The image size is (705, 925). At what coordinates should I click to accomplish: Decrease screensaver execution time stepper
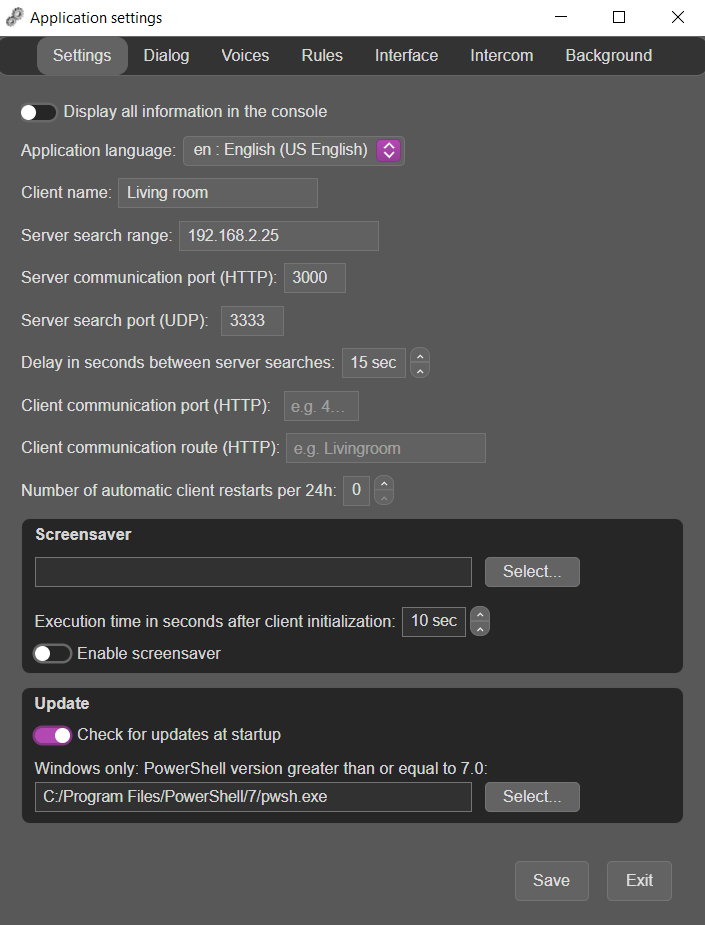[x=480, y=629]
